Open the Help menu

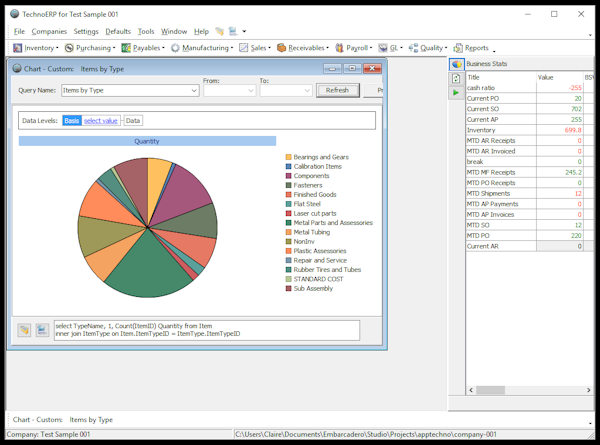[201, 31]
